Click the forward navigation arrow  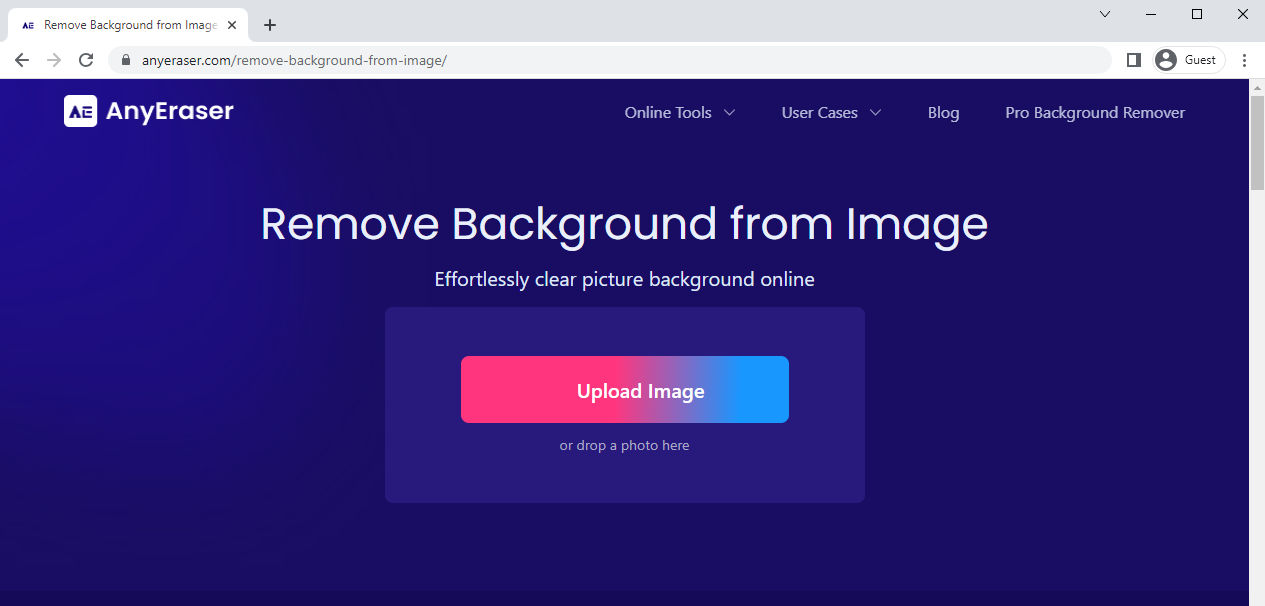(53, 60)
